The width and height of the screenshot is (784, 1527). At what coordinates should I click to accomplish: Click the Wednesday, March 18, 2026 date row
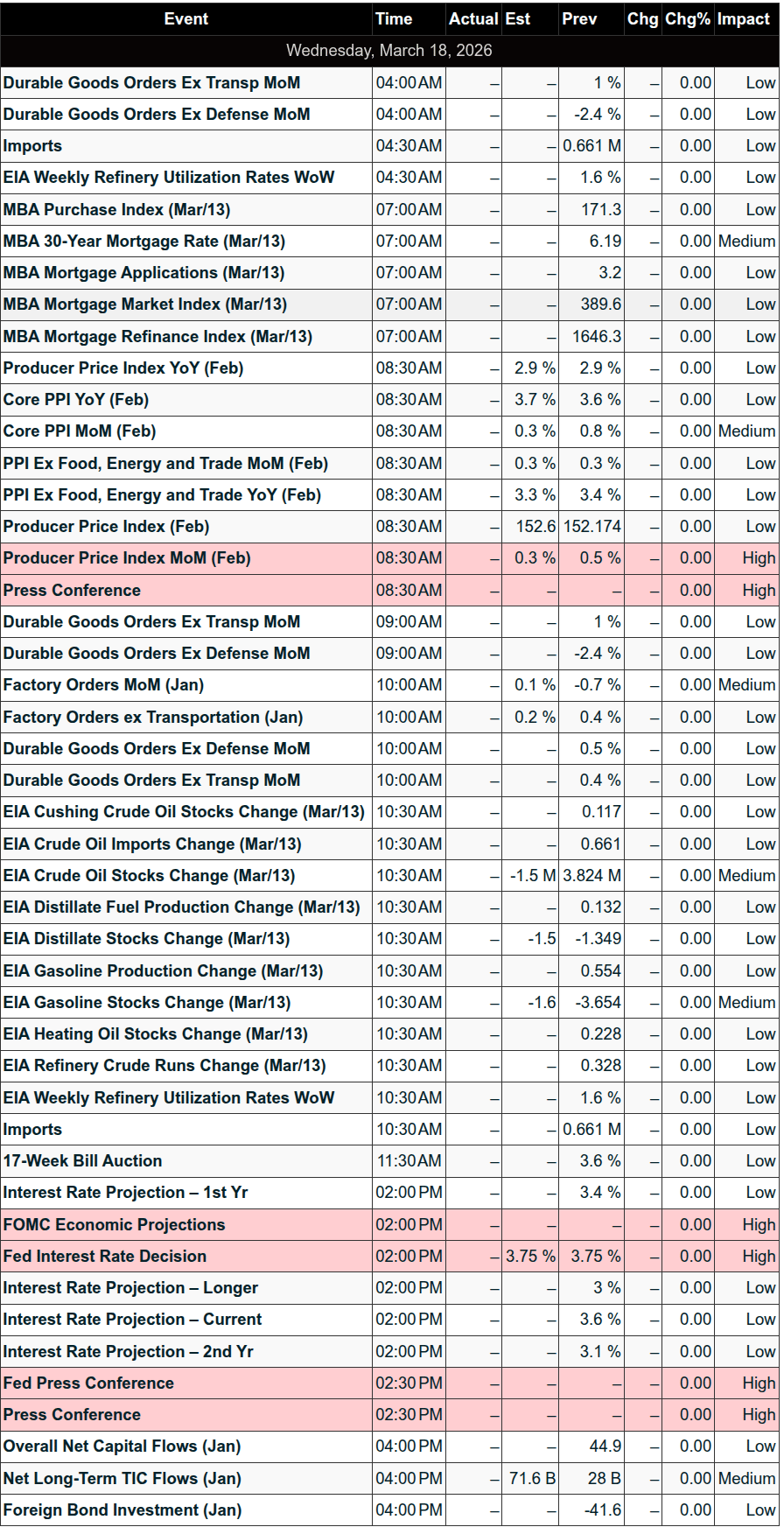pos(389,50)
